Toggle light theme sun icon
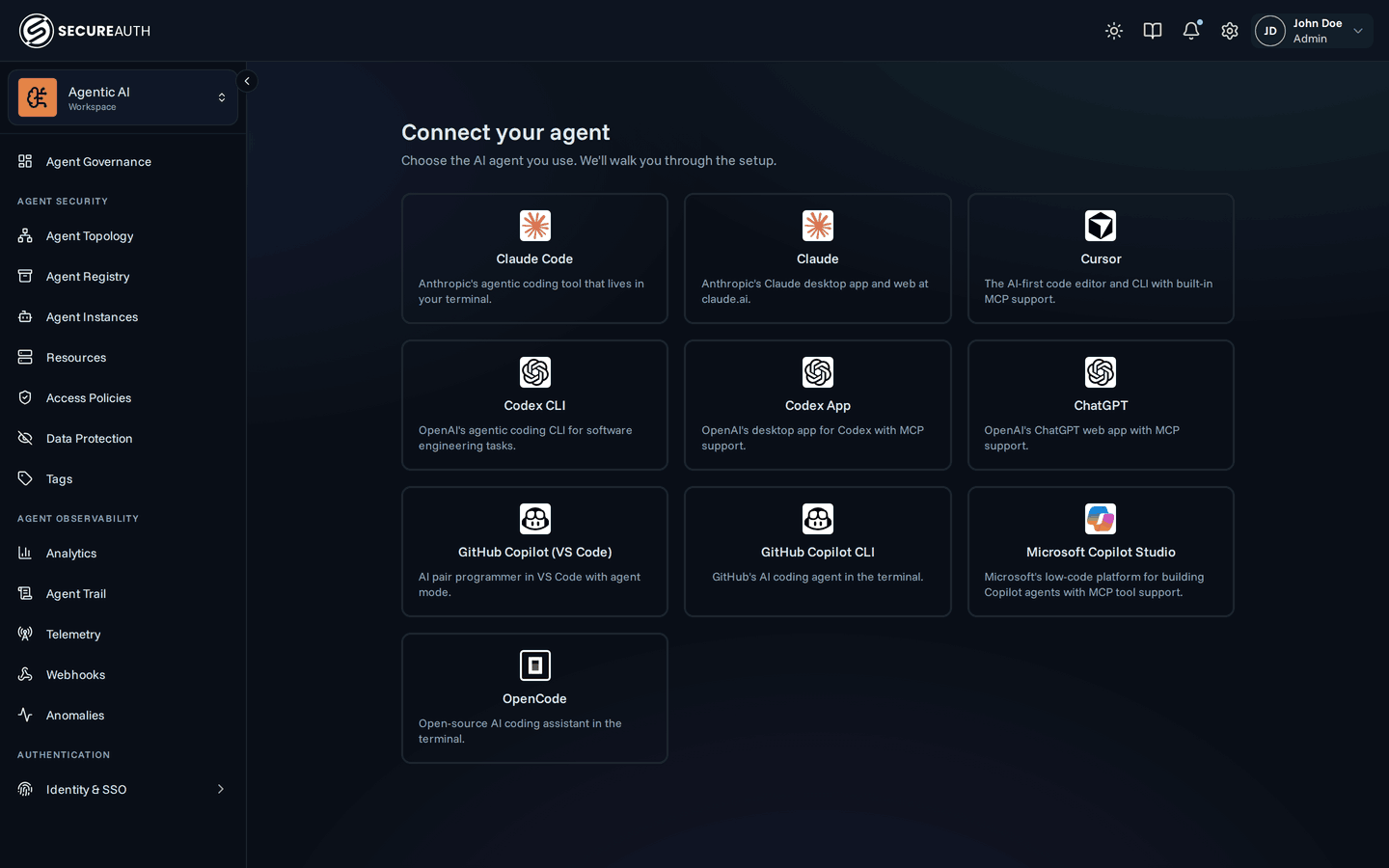The height and width of the screenshot is (868, 1389). (x=1114, y=31)
